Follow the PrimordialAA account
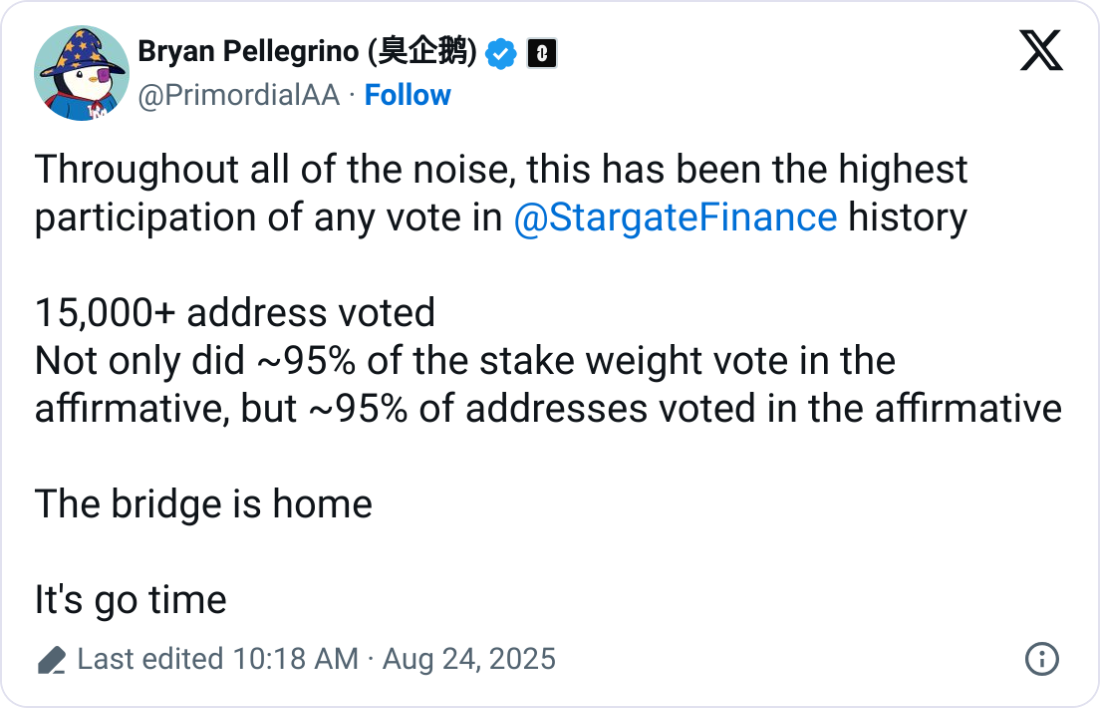Image resolution: width=1100 pixels, height=708 pixels. (407, 95)
